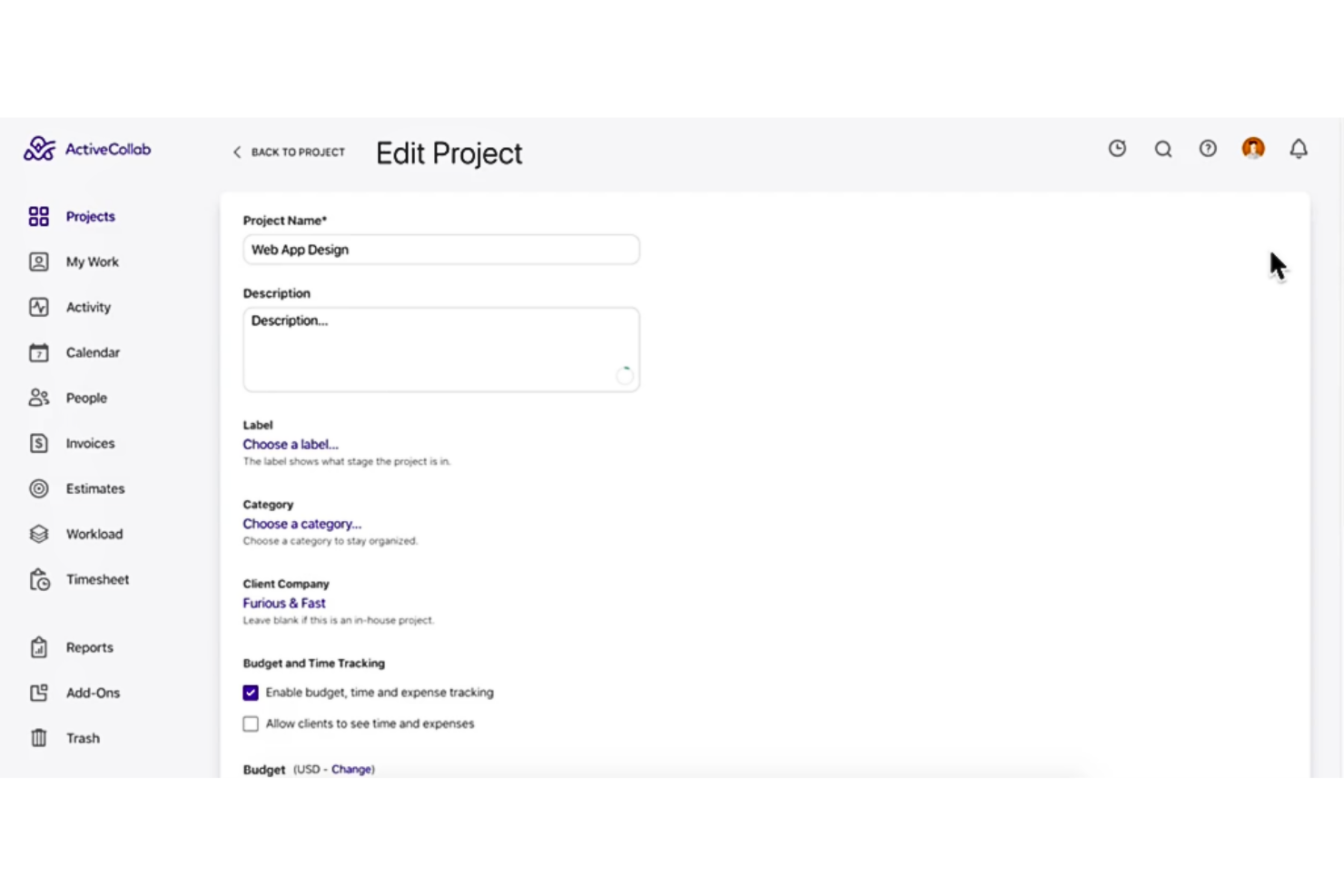Open the Choose a category selector
Image resolution: width=1344 pixels, height=896 pixels.
click(x=301, y=524)
